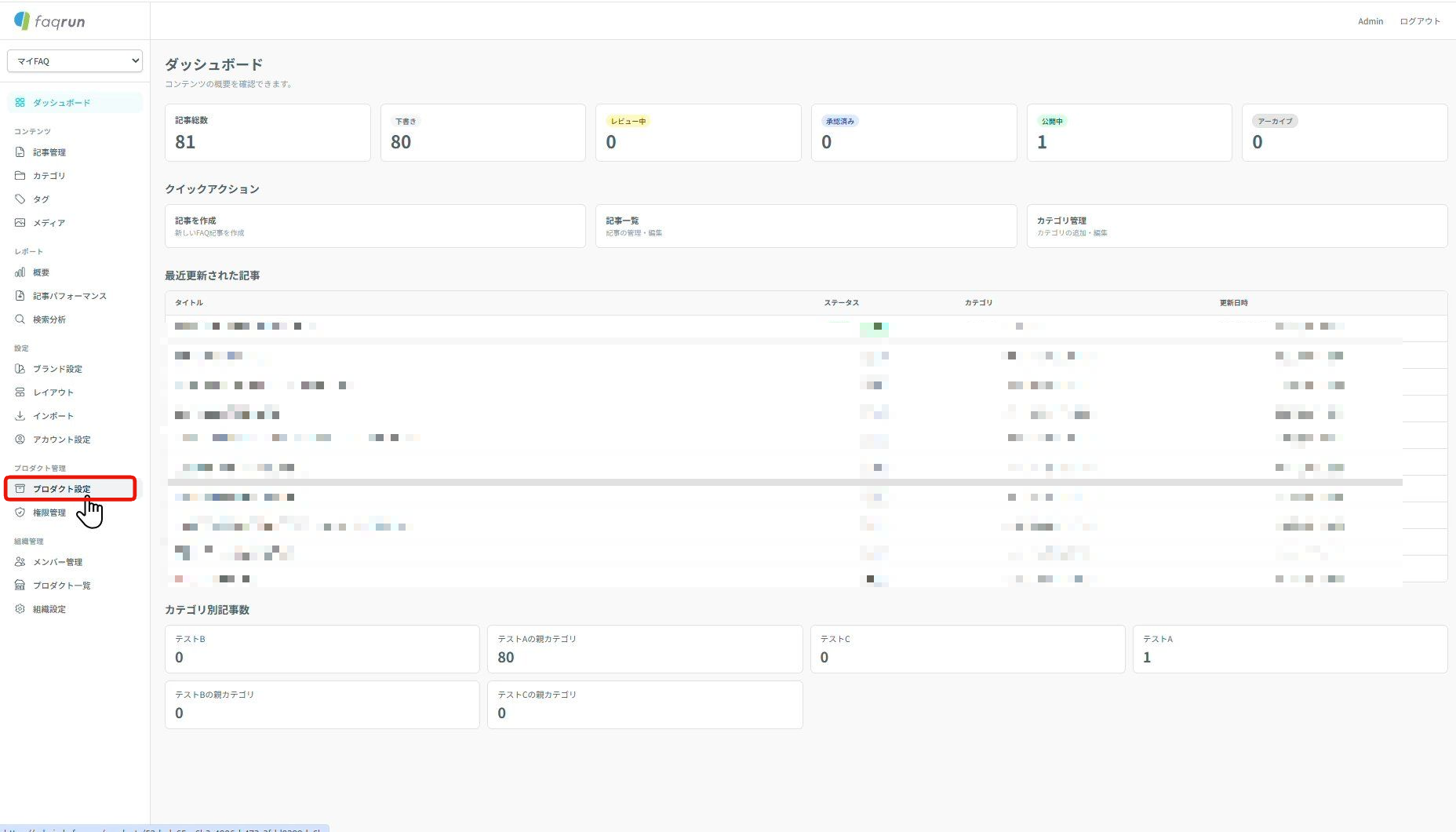Click the プロダクト一覧 store icon
Screen dimensions: 1456x832
click(20, 586)
